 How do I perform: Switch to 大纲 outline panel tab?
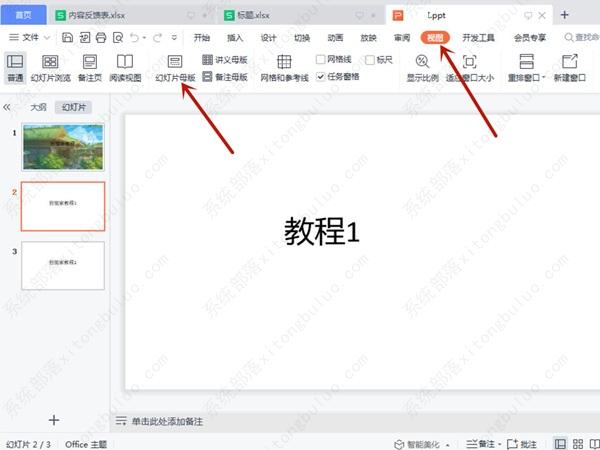click(38, 108)
